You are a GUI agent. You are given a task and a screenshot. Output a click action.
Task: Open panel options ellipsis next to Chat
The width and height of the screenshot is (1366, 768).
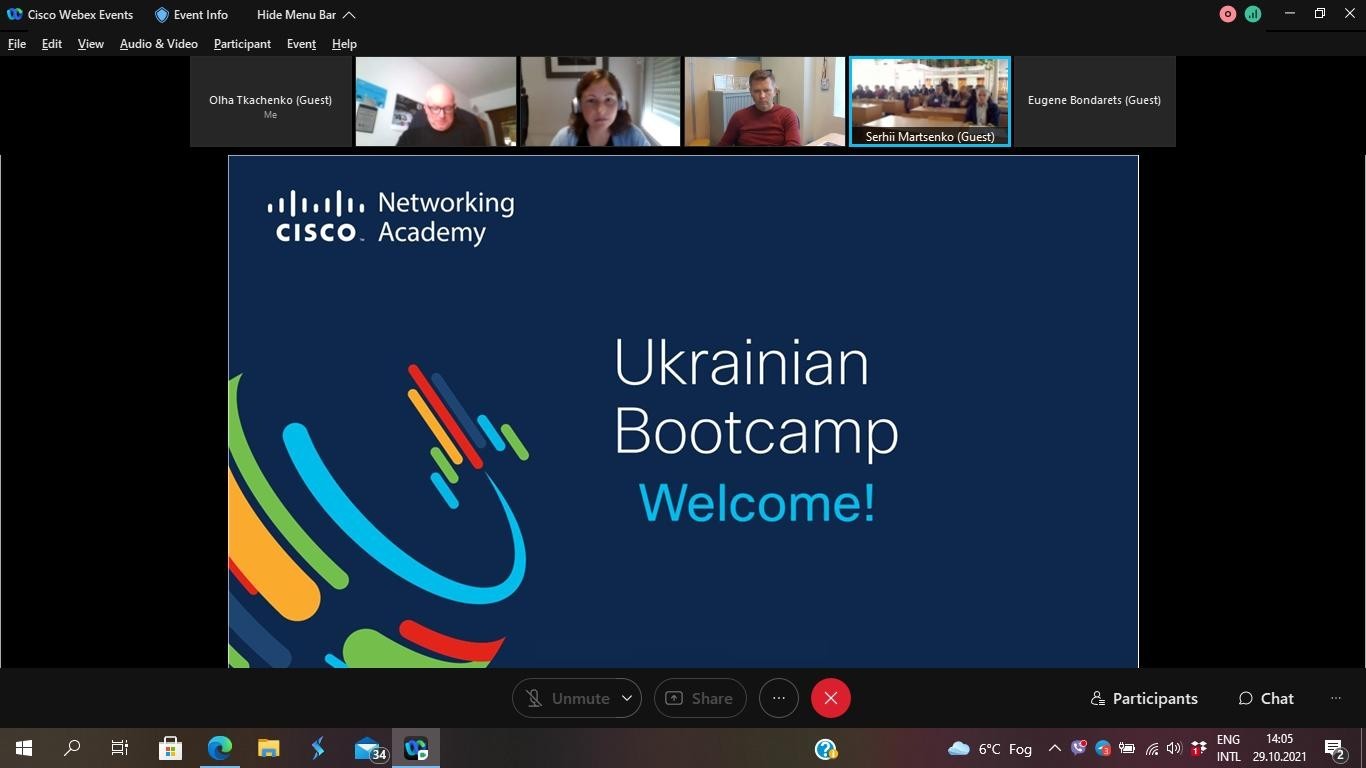point(1336,698)
